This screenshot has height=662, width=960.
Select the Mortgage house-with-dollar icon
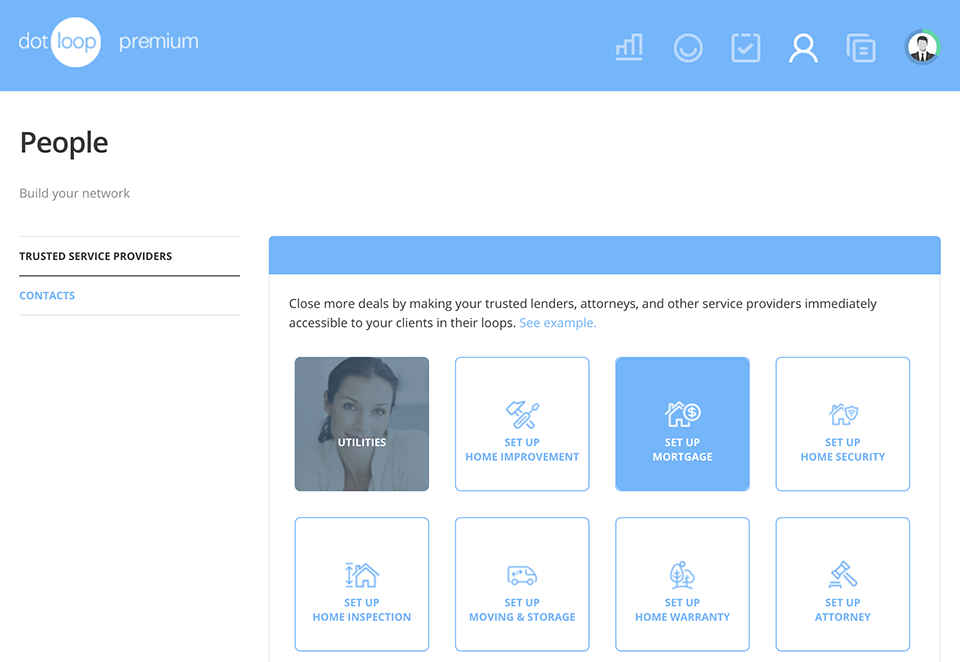(682, 412)
